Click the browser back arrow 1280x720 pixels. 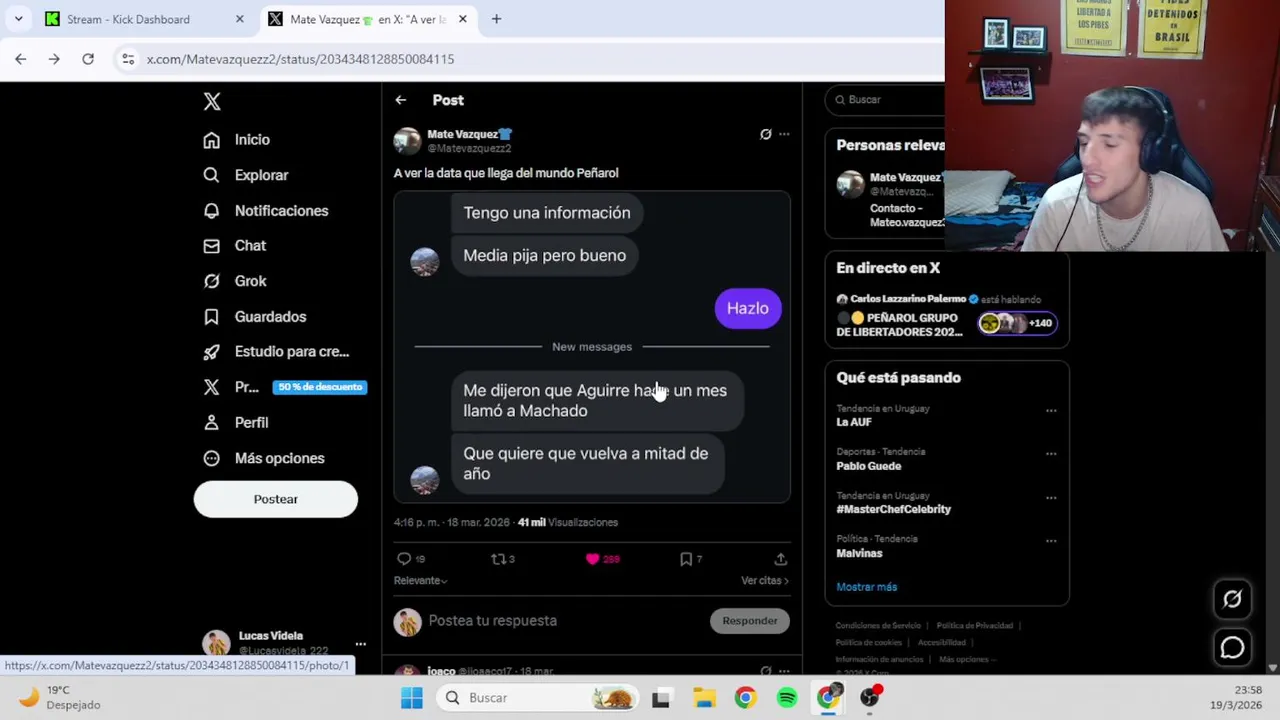point(20,59)
